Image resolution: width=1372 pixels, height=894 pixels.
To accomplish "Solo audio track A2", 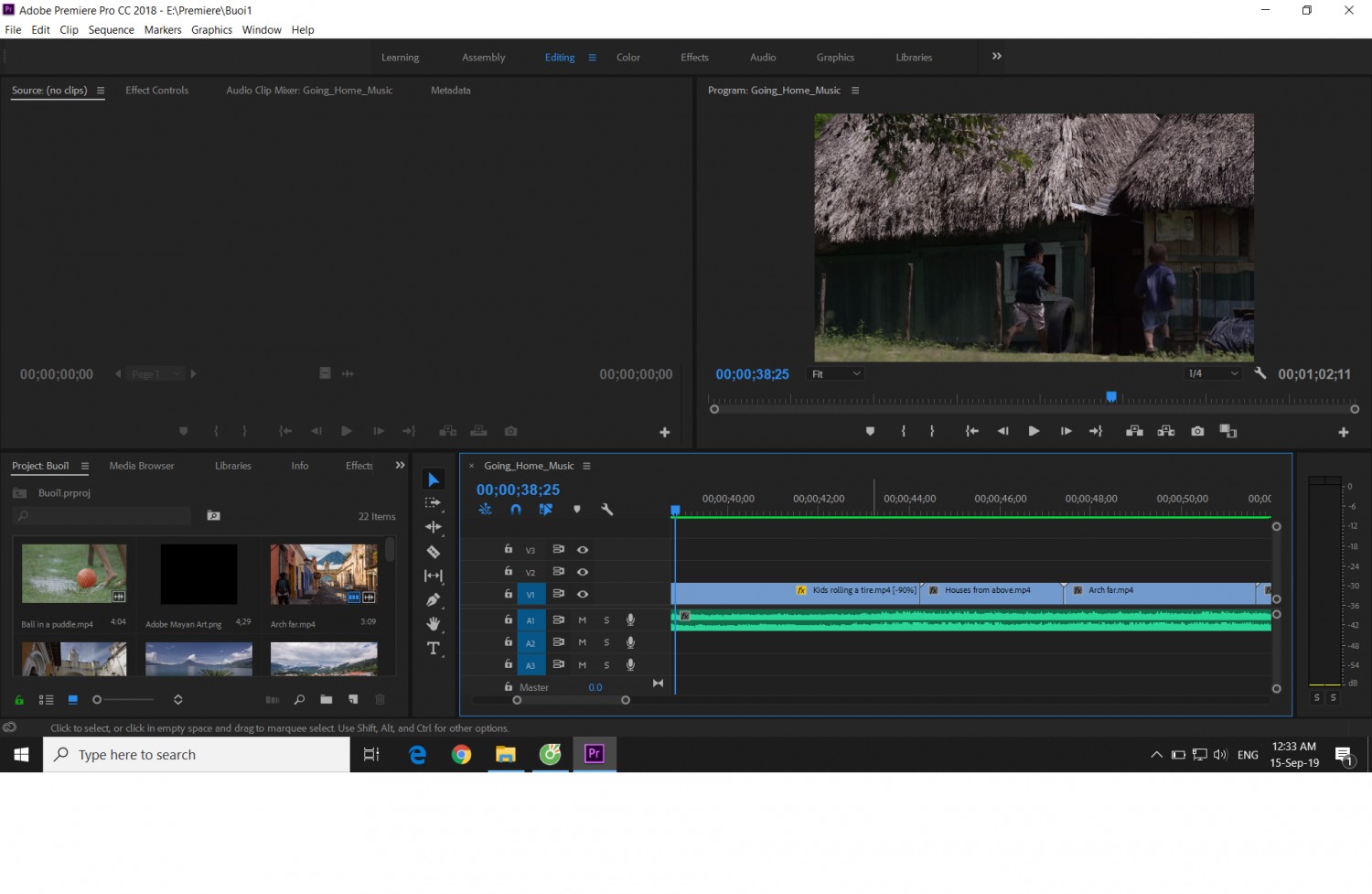I will coord(606,642).
